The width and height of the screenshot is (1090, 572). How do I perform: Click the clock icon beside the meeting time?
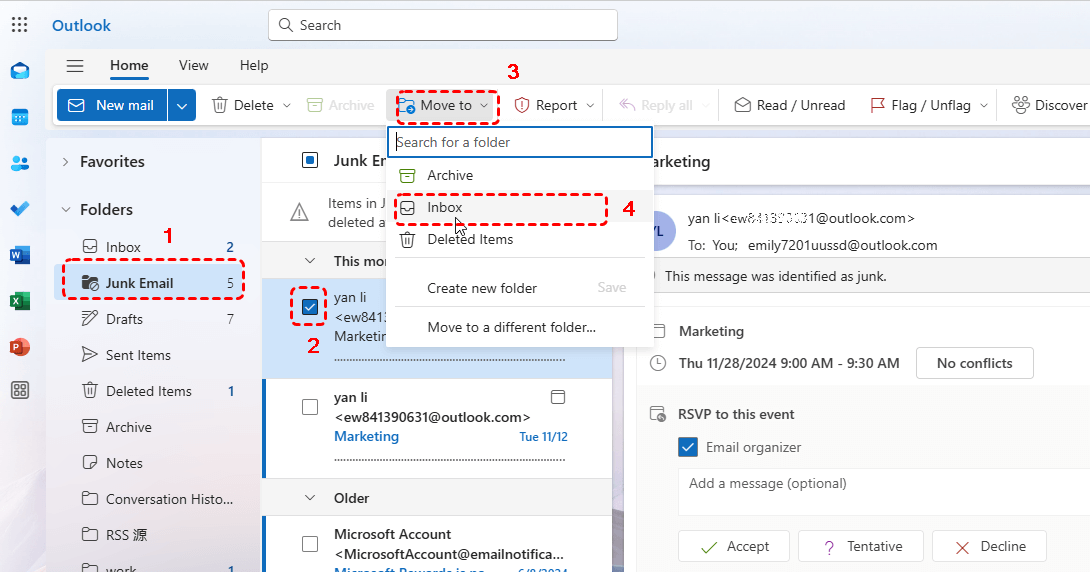point(658,363)
